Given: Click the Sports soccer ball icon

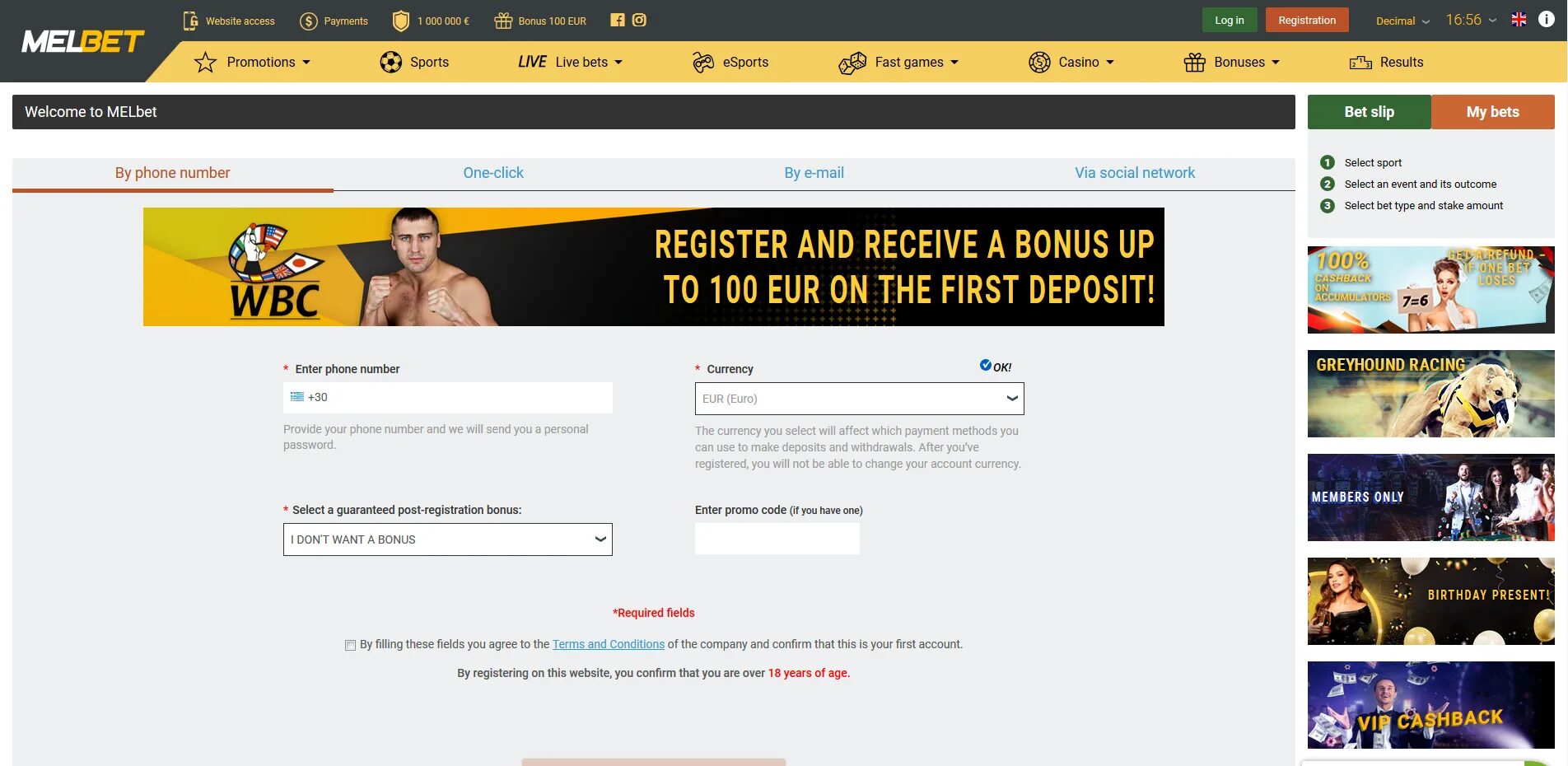Looking at the screenshot, I should [391, 62].
